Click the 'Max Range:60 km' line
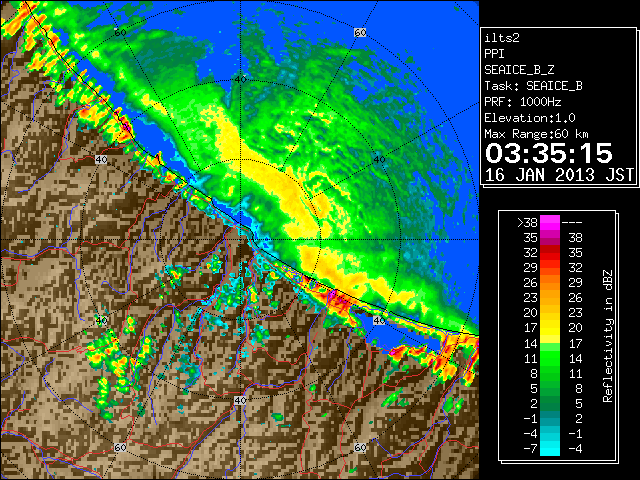Image resolution: width=640 pixels, height=480 pixels. (536, 134)
